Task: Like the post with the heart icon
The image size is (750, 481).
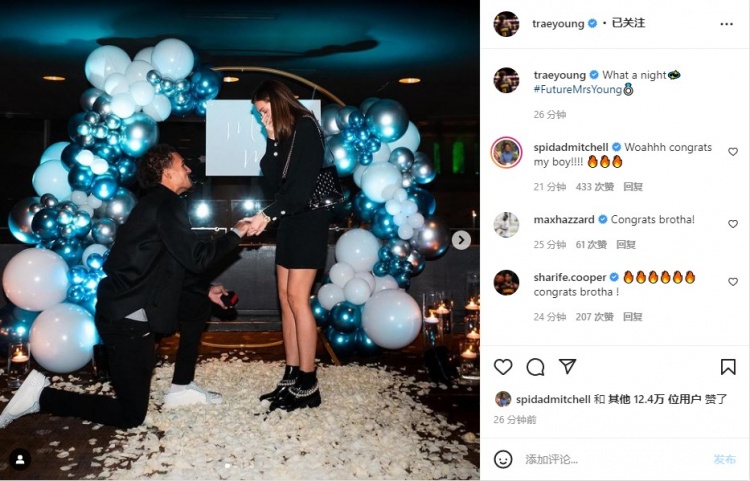Action: [503, 367]
